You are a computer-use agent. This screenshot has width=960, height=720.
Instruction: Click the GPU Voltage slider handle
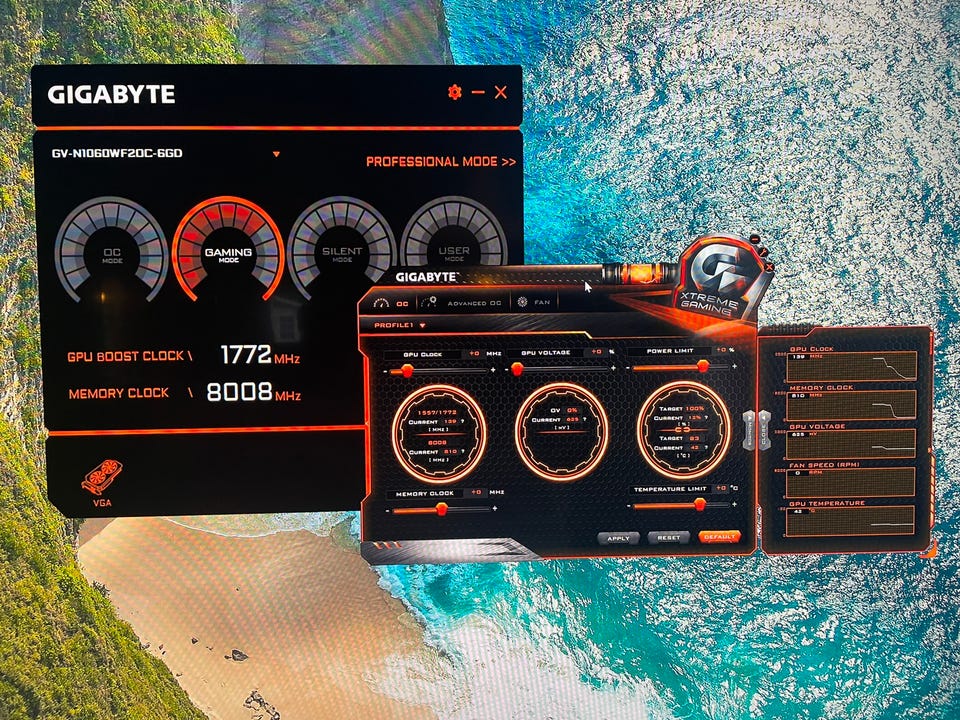coord(517,369)
